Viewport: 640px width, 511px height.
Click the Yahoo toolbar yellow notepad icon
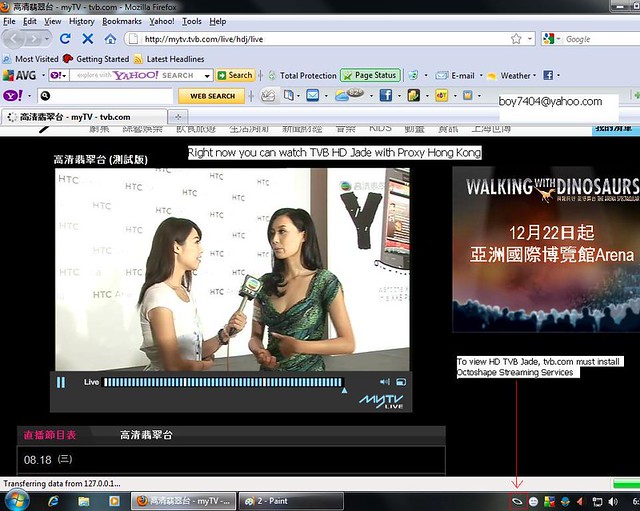tap(413, 96)
